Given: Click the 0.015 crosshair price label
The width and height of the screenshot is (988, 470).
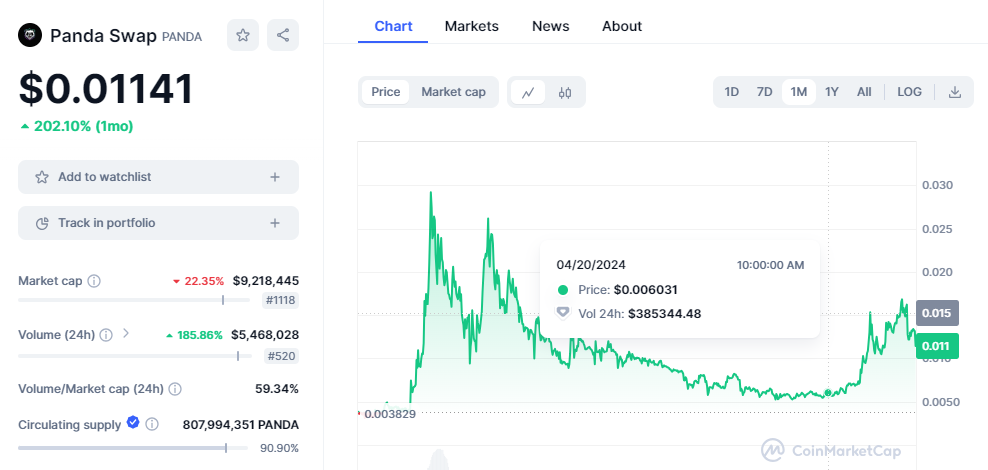Looking at the screenshot, I should pyautogui.click(x=937, y=313).
